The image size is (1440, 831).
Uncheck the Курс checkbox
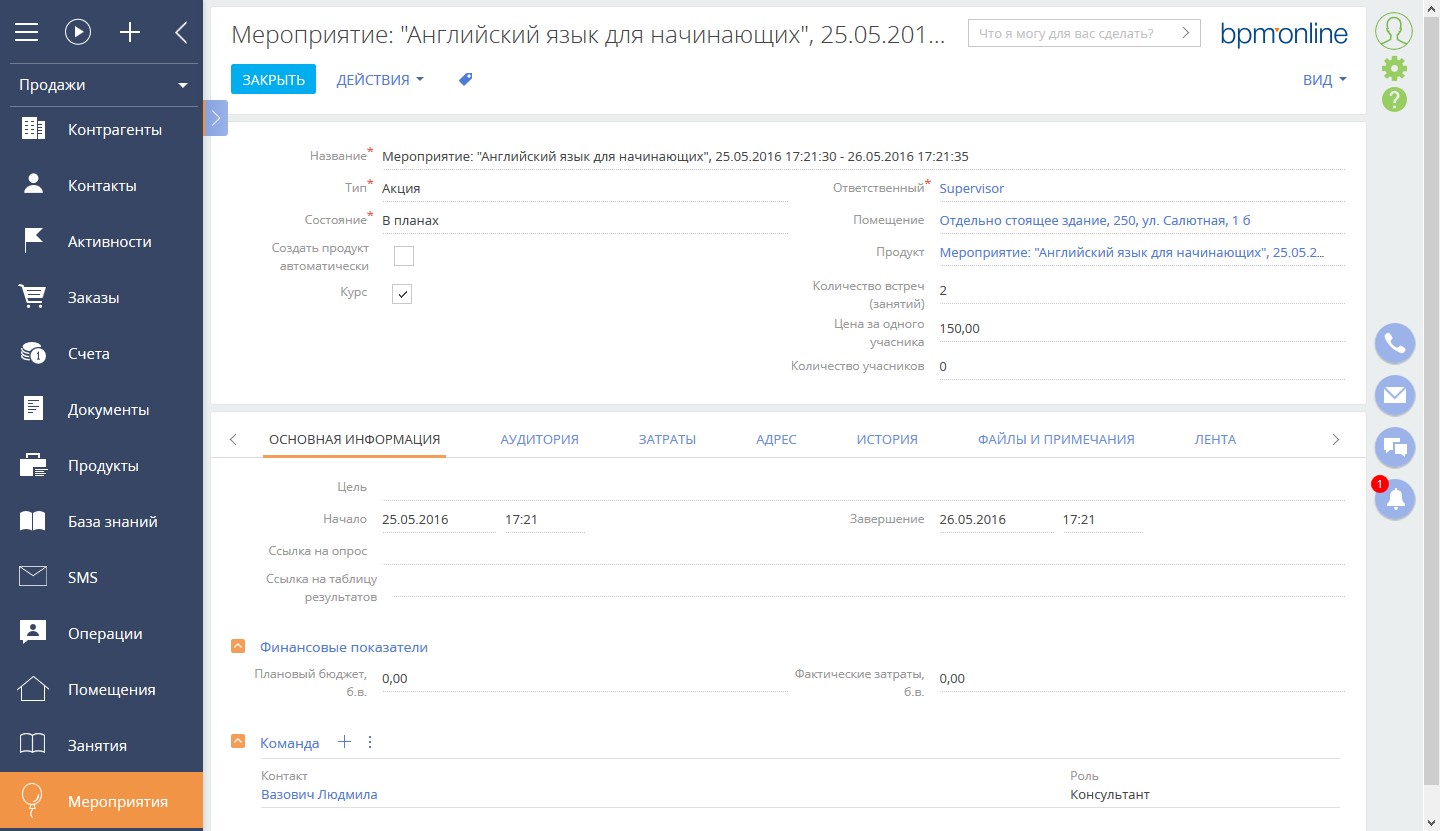[402, 293]
